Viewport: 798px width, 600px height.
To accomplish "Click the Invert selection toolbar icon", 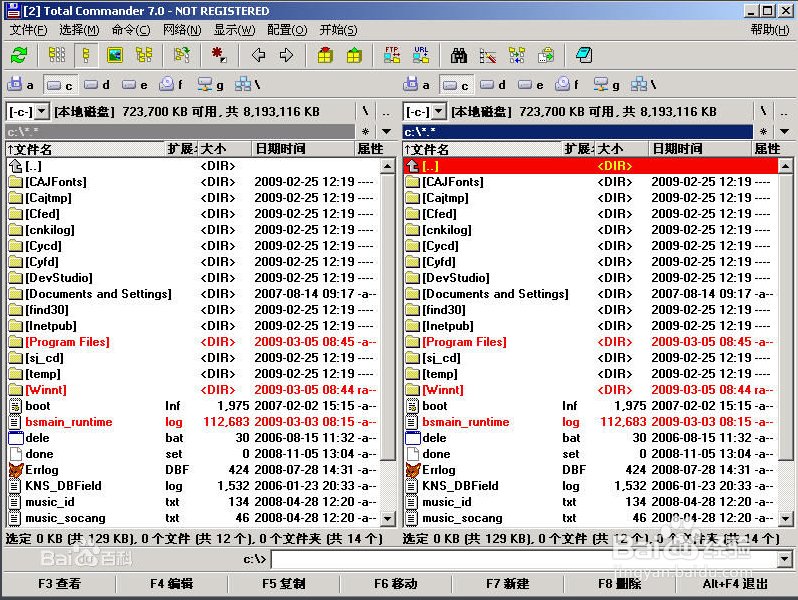I will 182,55.
